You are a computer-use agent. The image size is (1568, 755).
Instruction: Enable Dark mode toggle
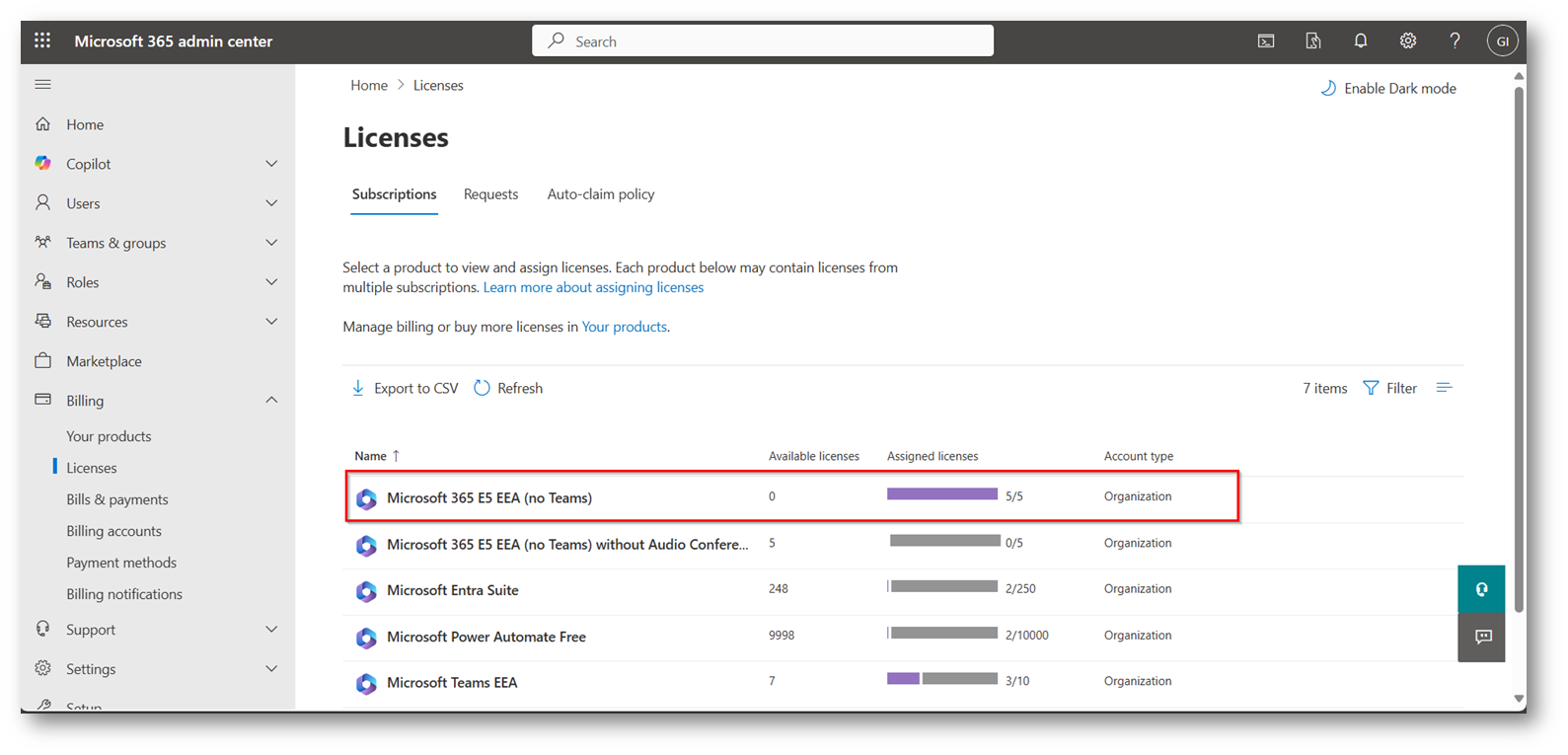[x=1388, y=89]
